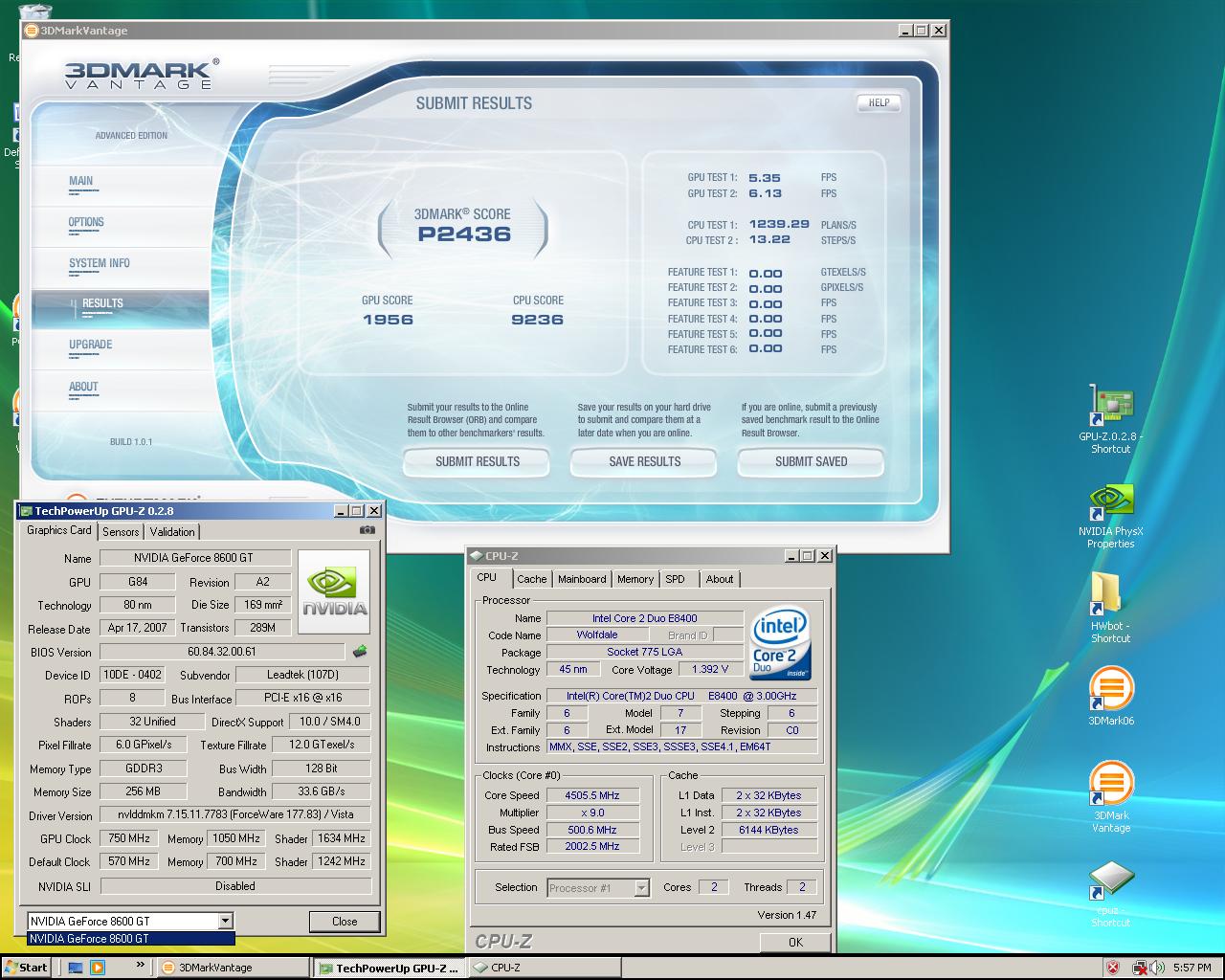
Task: Click the SUBMIT RESULTS button
Action: pyautogui.click(x=477, y=461)
